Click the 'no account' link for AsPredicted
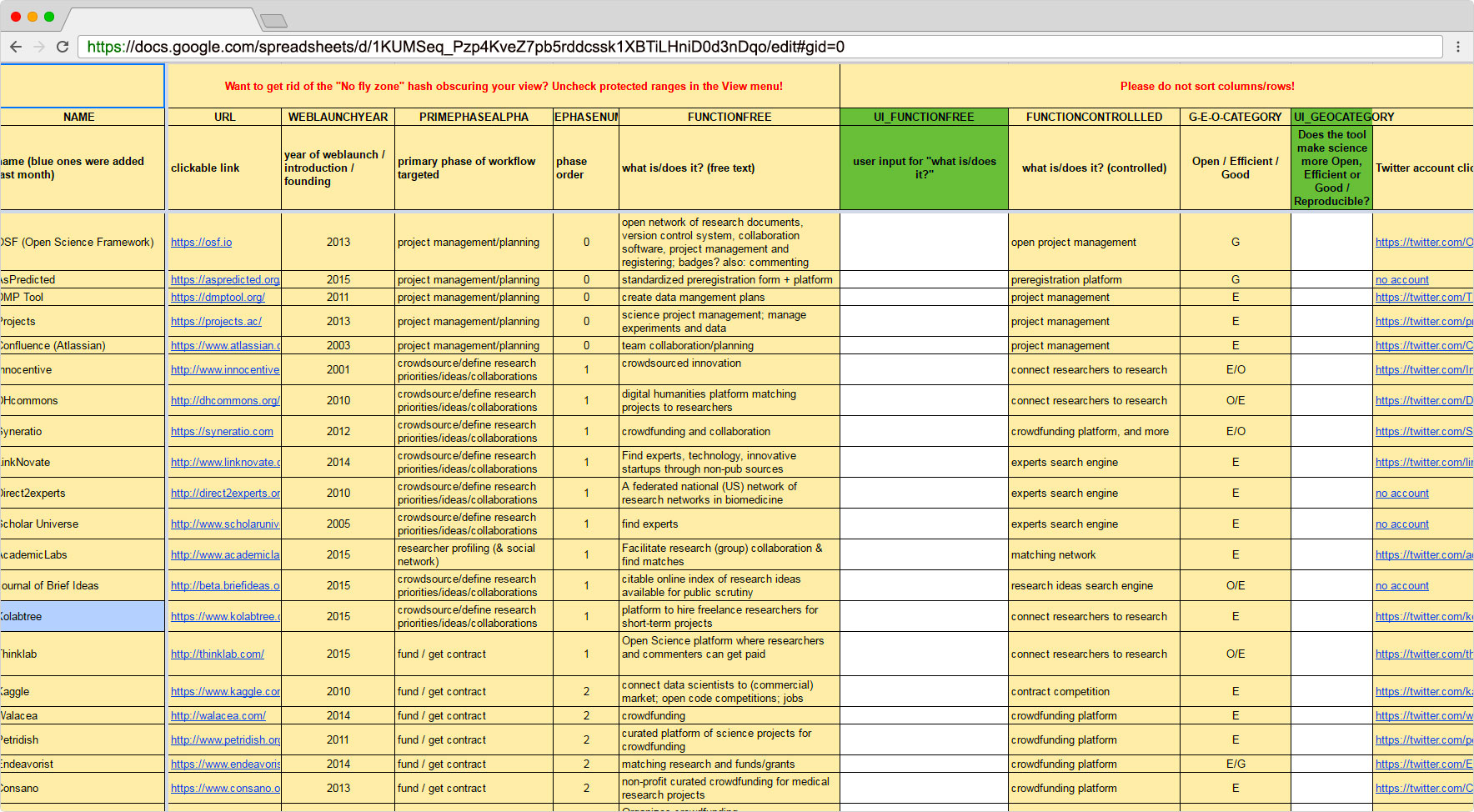The image size is (1474, 812). pyautogui.click(x=1401, y=280)
